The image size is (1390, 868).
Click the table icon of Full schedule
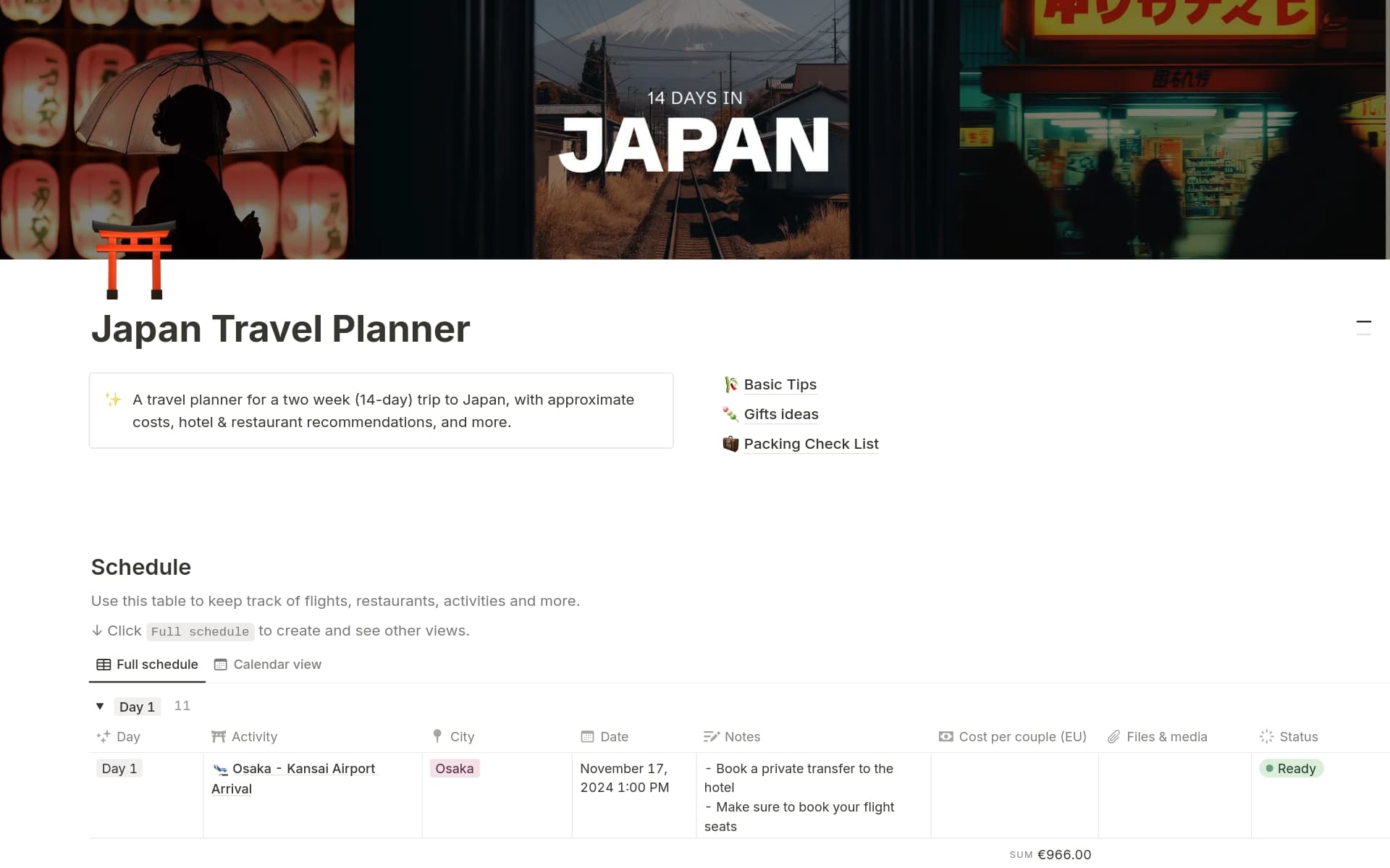(104, 665)
